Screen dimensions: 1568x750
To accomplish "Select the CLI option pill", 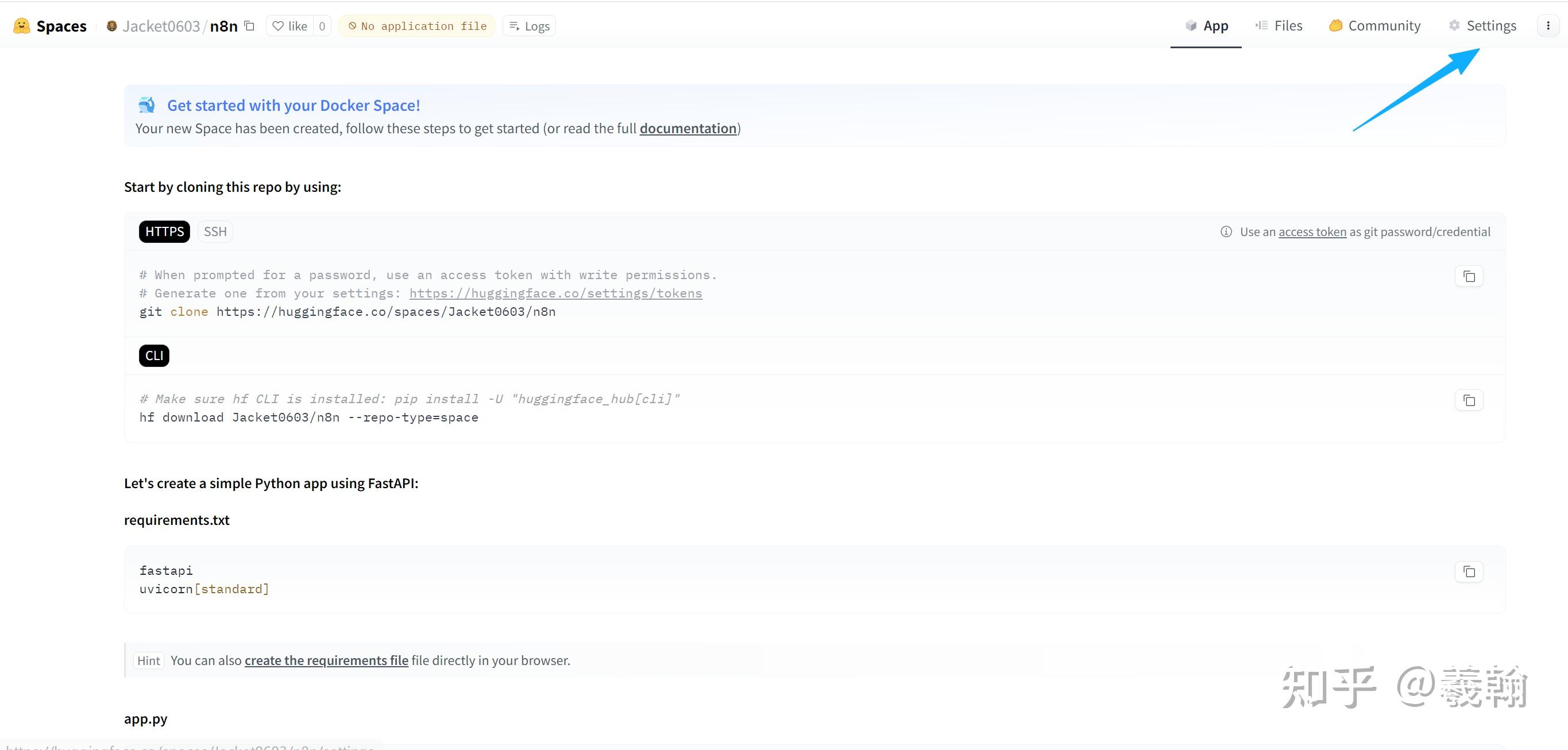I will coord(154,355).
